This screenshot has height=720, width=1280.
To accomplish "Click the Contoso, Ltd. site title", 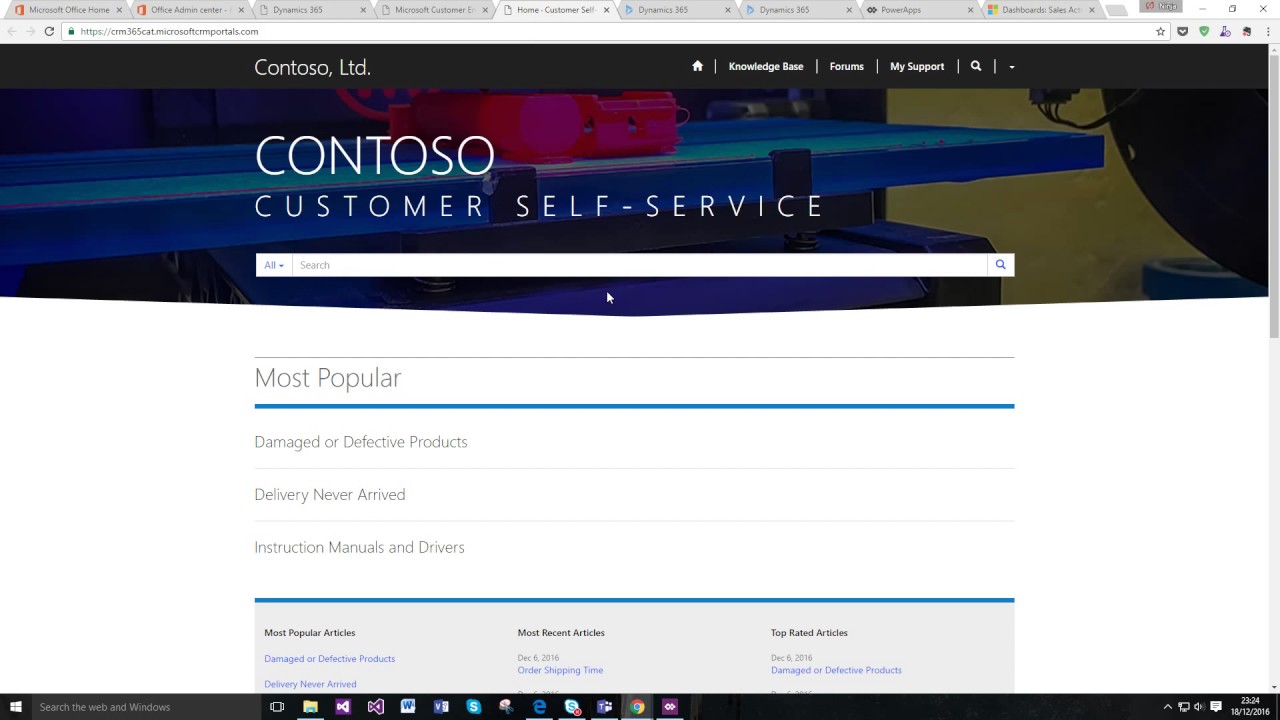I will [x=312, y=67].
